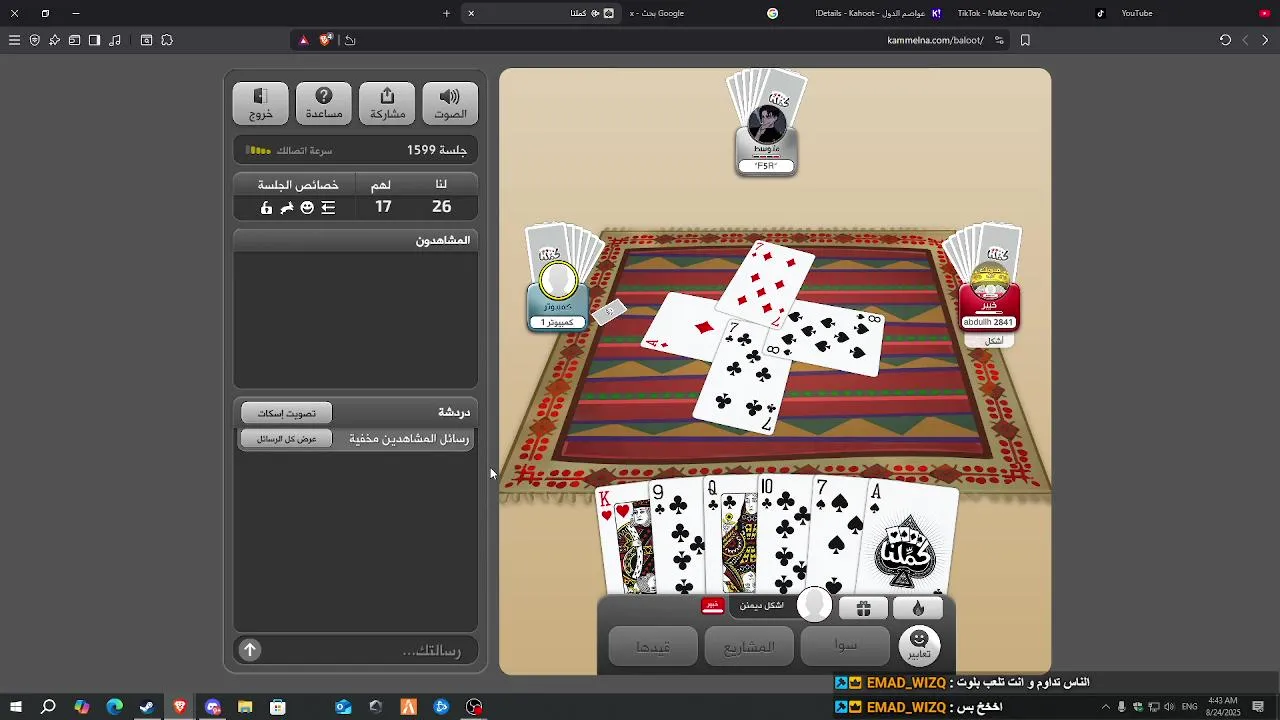Switch ENG input language
This screenshot has width=1280, height=720.
click(1189, 707)
